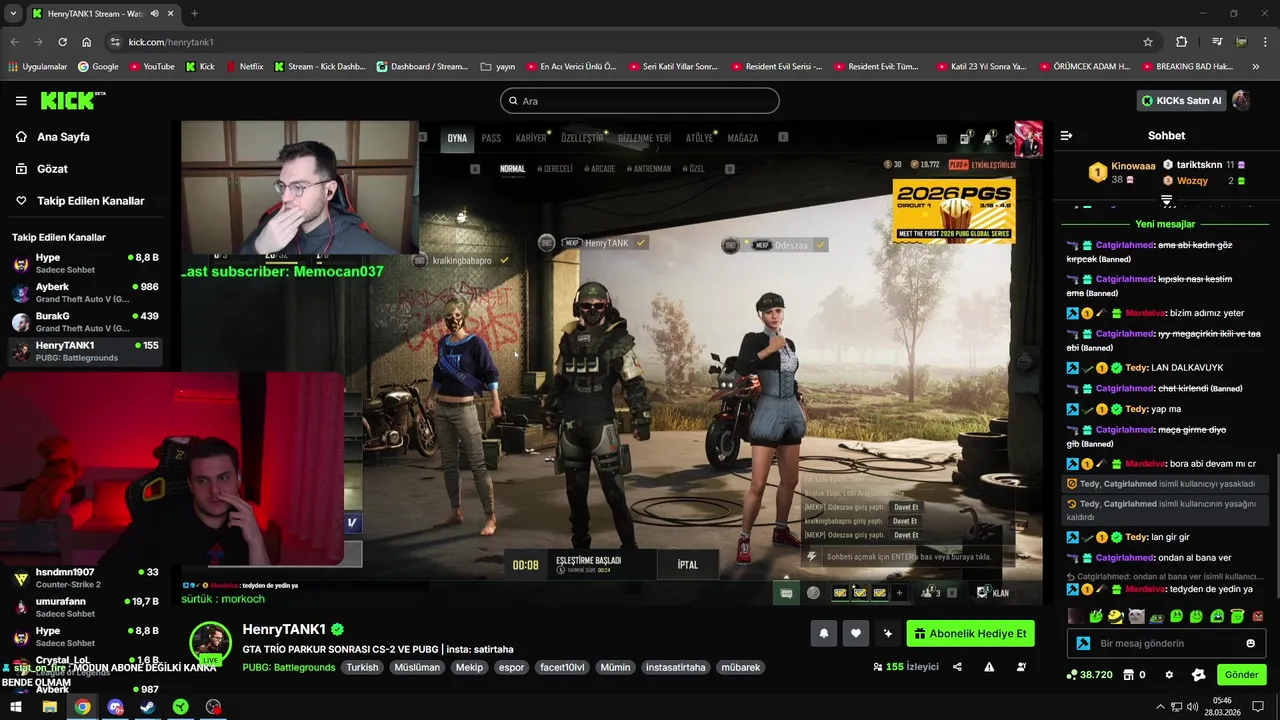Open Ayberk channel with 986 viewers
Viewport: 1280px width, 720px height.
86,293
